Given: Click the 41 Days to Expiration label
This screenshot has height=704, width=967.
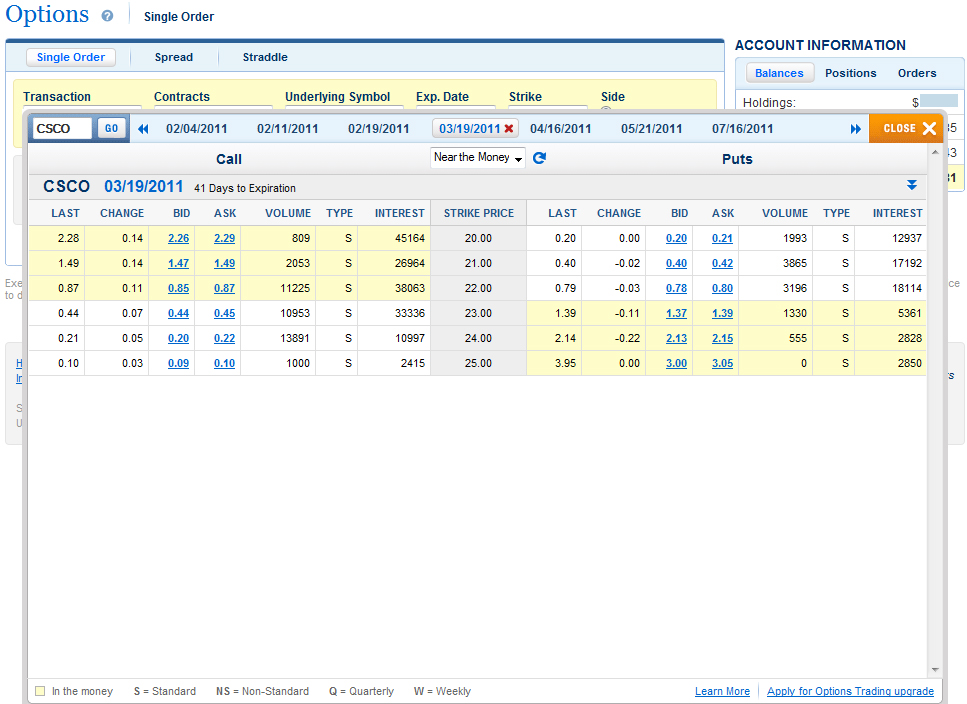Looking at the screenshot, I should point(245,188).
